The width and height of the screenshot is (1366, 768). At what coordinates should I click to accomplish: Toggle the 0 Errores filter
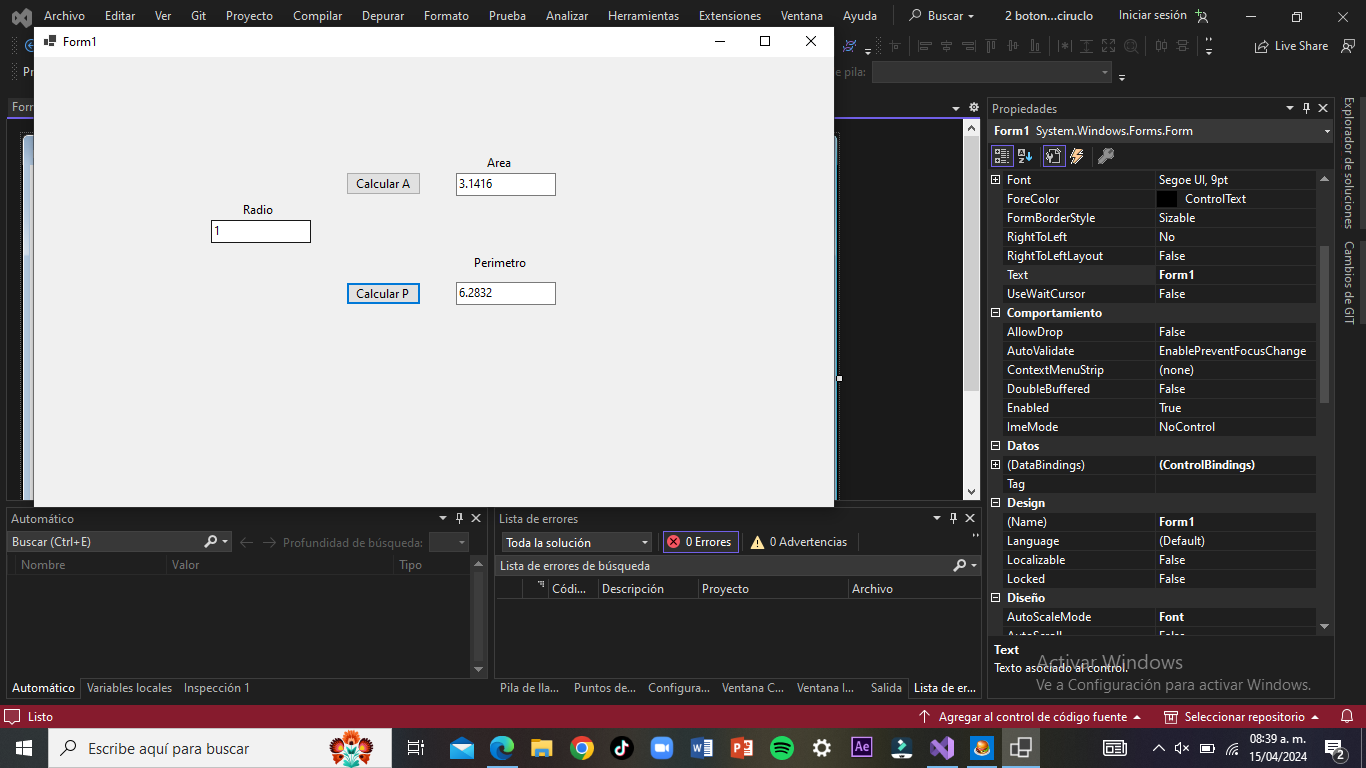[x=701, y=542]
